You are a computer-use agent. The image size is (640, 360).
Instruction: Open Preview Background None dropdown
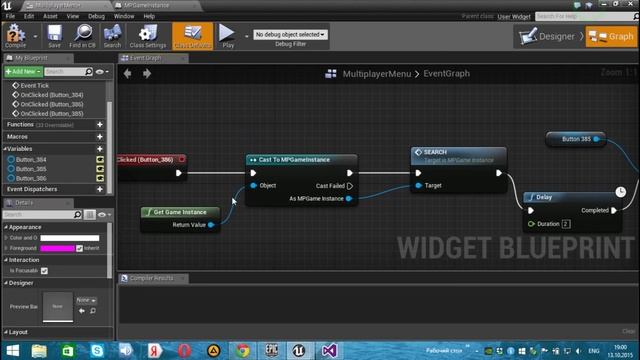click(x=86, y=300)
